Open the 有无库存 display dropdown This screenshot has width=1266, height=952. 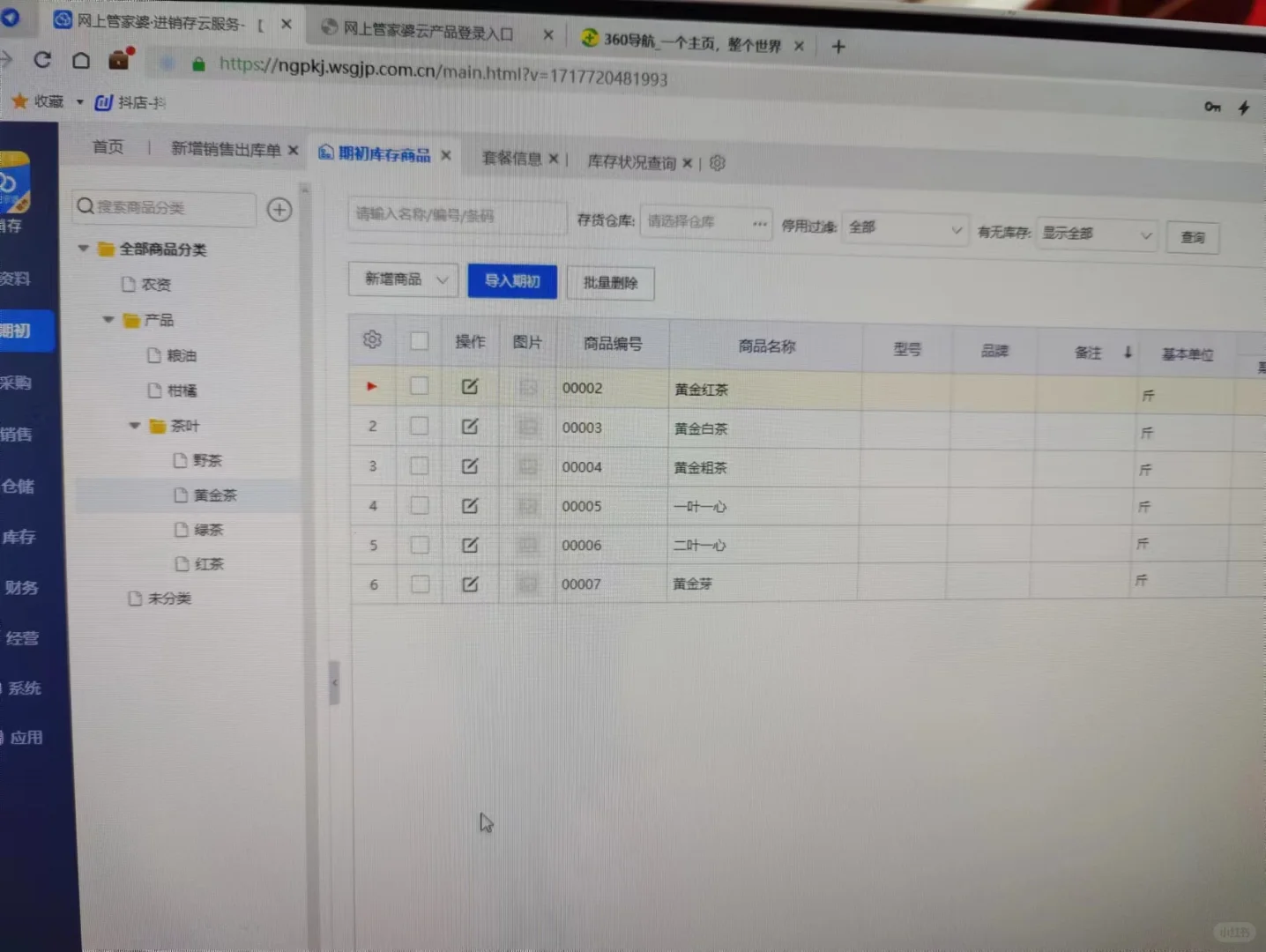click(1096, 234)
